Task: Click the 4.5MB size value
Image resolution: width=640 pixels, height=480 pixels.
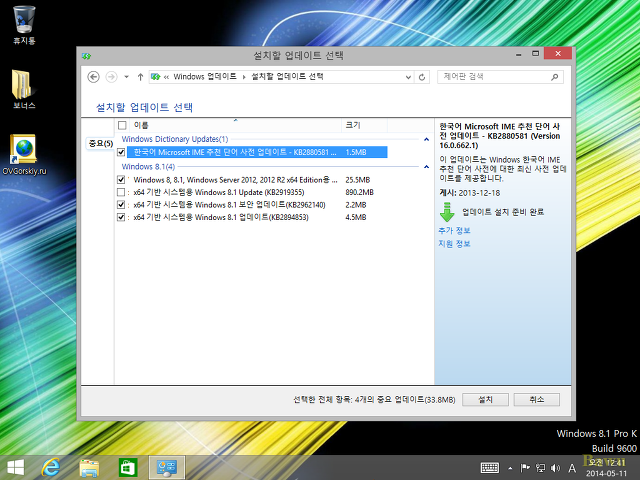Action: (x=356, y=218)
